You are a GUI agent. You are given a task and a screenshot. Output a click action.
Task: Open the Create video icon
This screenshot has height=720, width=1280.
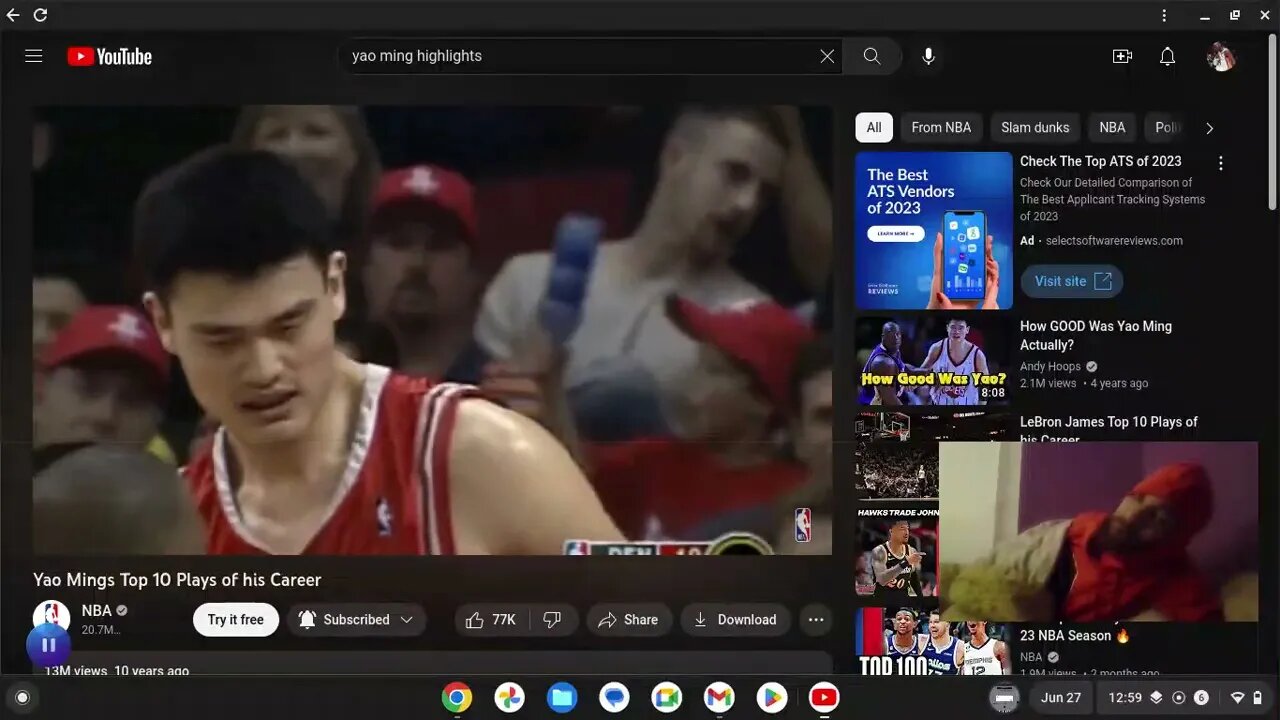click(x=1122, y=57)
